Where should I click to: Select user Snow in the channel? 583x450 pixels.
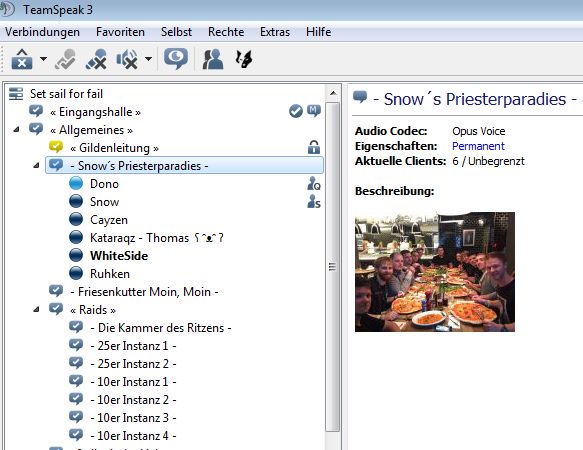pos(104,202)
